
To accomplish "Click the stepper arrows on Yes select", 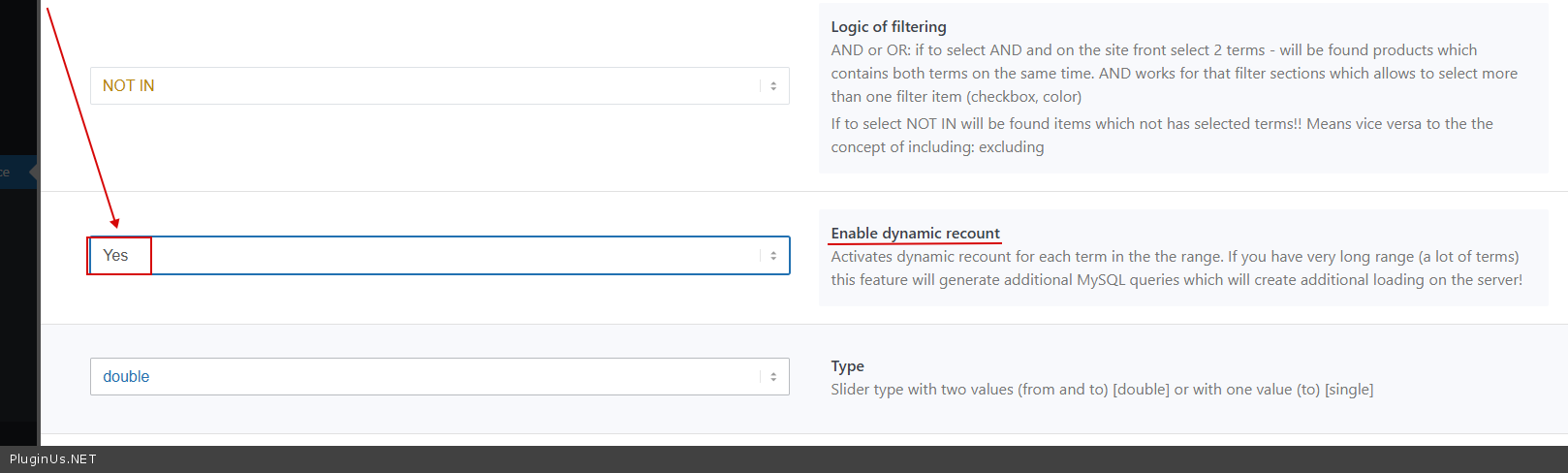I will [x=772, y=256].
